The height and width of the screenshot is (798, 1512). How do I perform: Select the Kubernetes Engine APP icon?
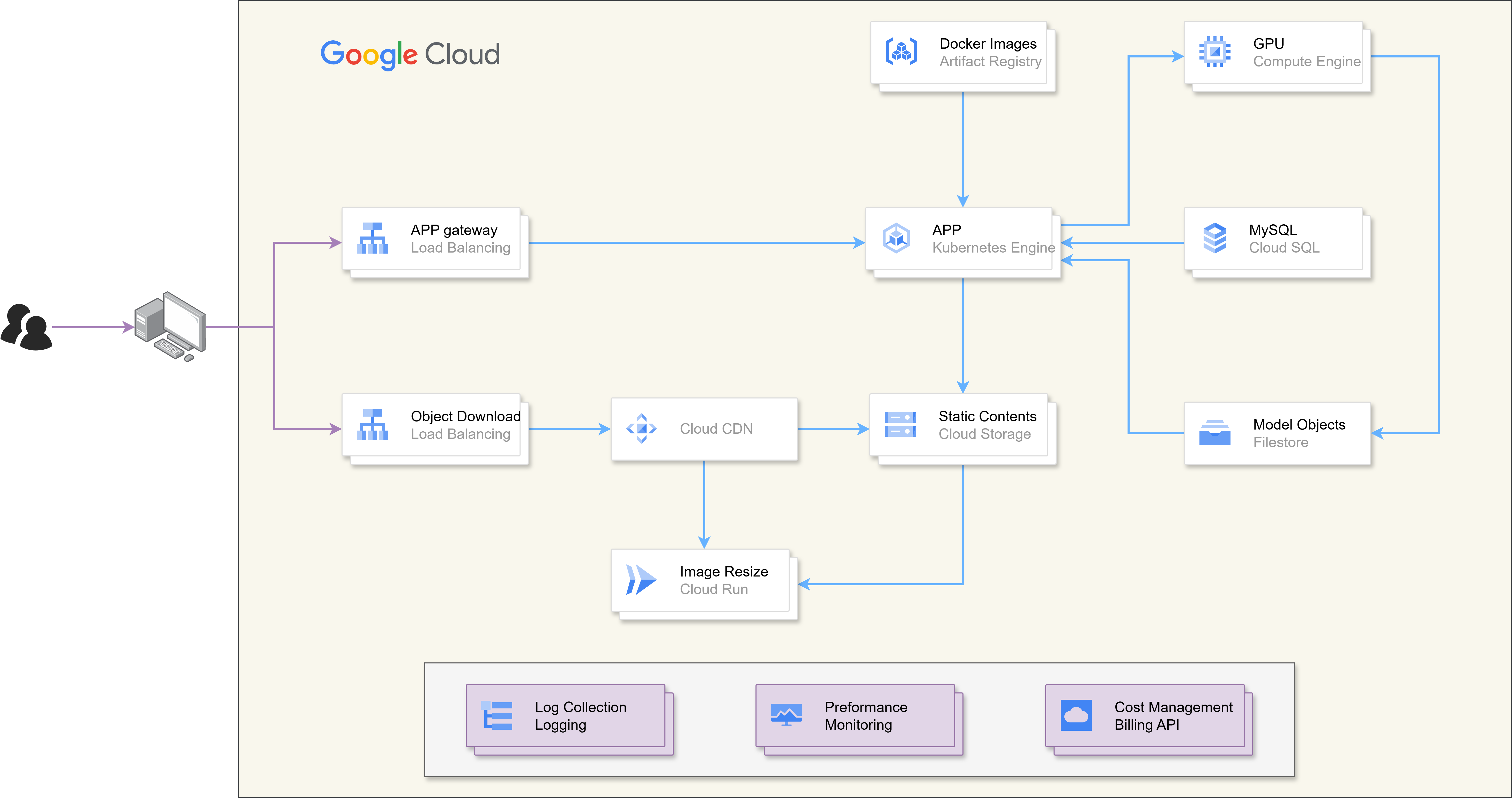point(896,238)
